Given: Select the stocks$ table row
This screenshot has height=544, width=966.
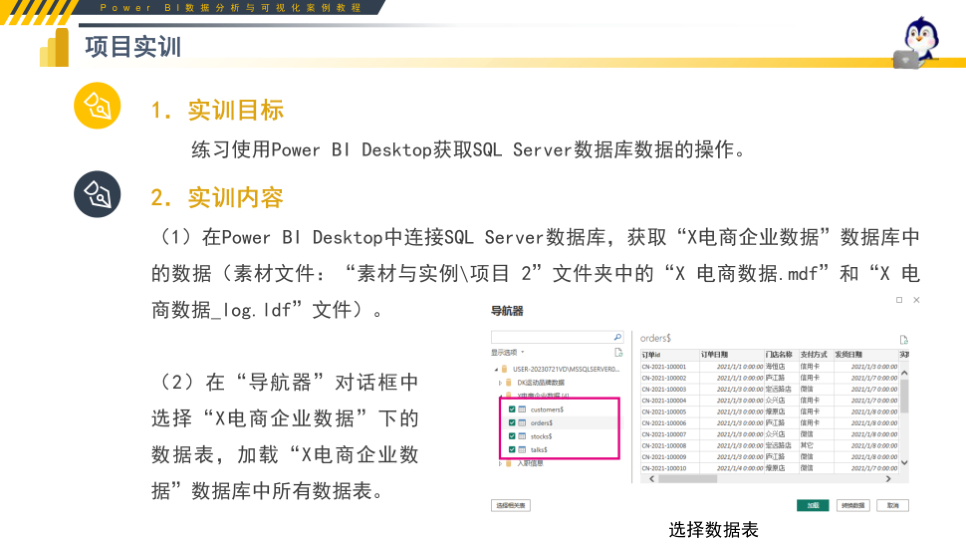Looking at the screenshot, I should click(559, 436).
